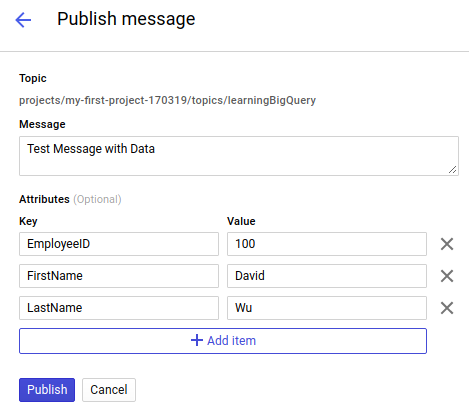Click the Publish message page heading
Image resolution: width=469 pixels, height=414 pixels.
(126, 19)
